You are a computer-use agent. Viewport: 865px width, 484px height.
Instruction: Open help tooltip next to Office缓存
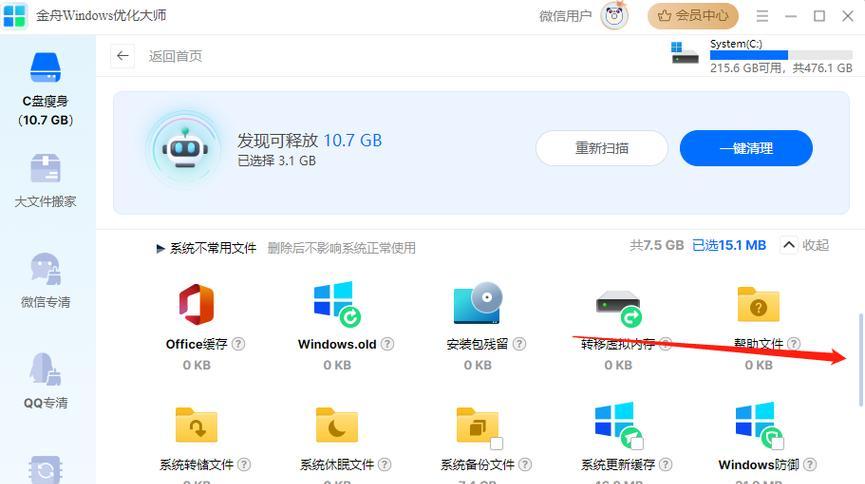(x=238, y=344)
